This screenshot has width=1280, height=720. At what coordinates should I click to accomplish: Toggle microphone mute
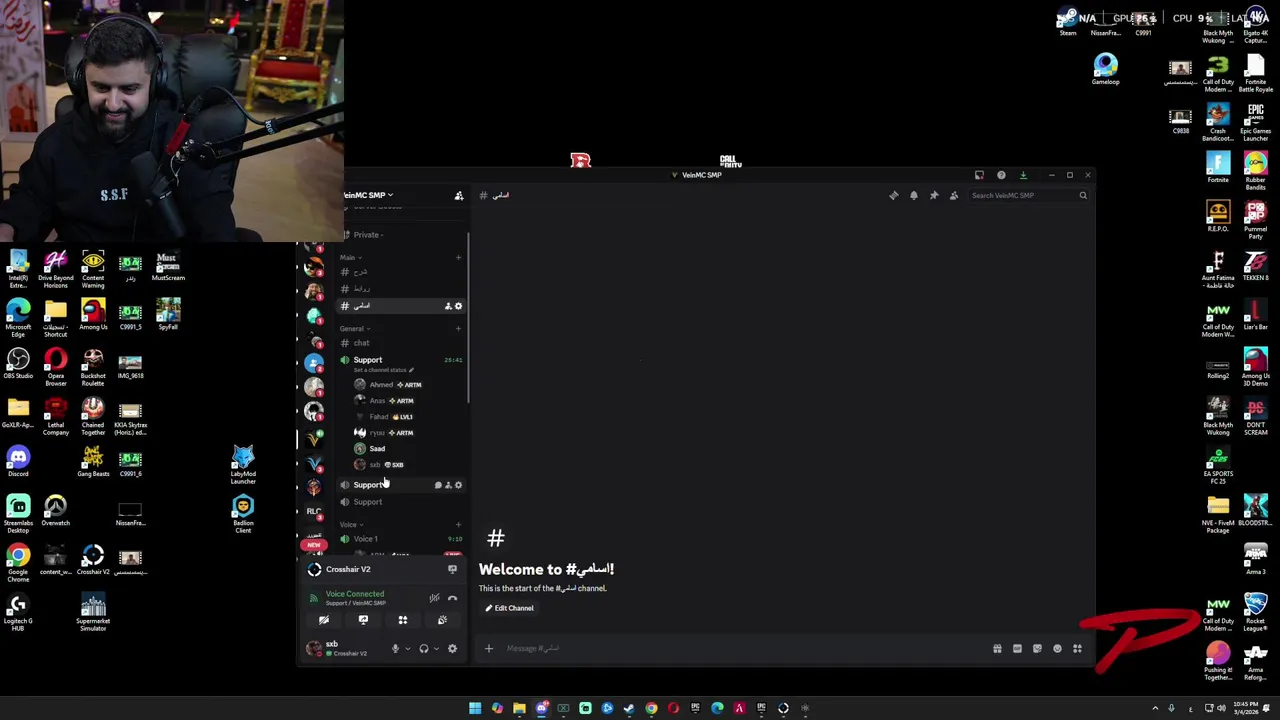click(395, 649)
